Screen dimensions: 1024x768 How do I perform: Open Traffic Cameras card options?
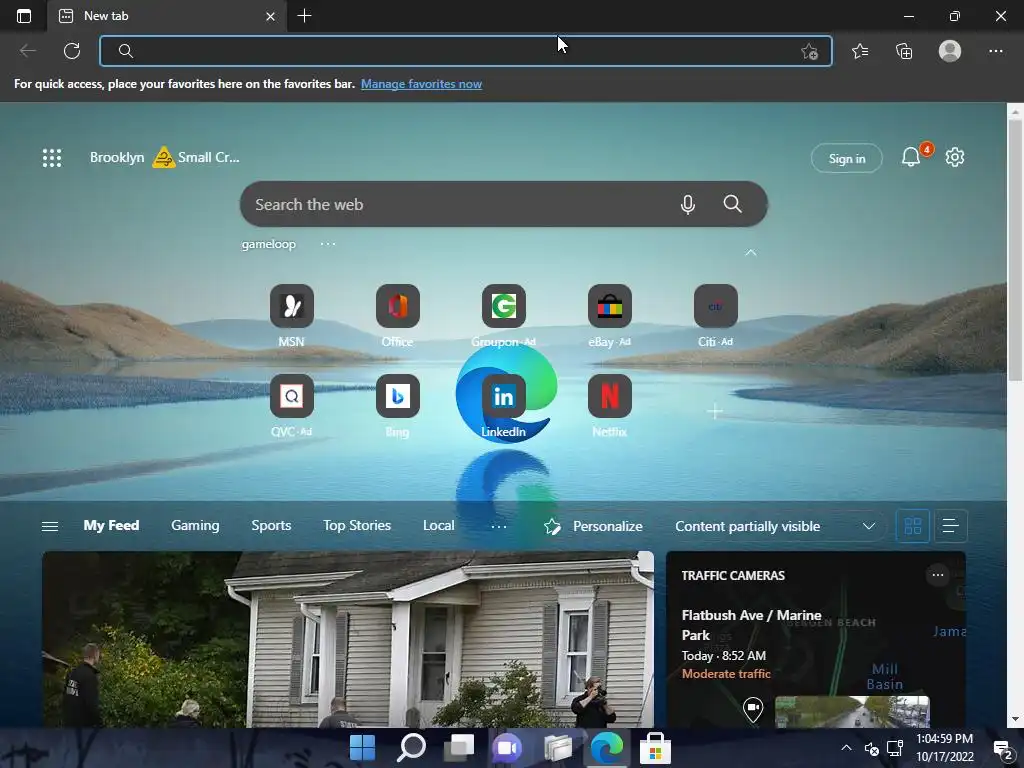pyautogui.click(x=938, y=575)
